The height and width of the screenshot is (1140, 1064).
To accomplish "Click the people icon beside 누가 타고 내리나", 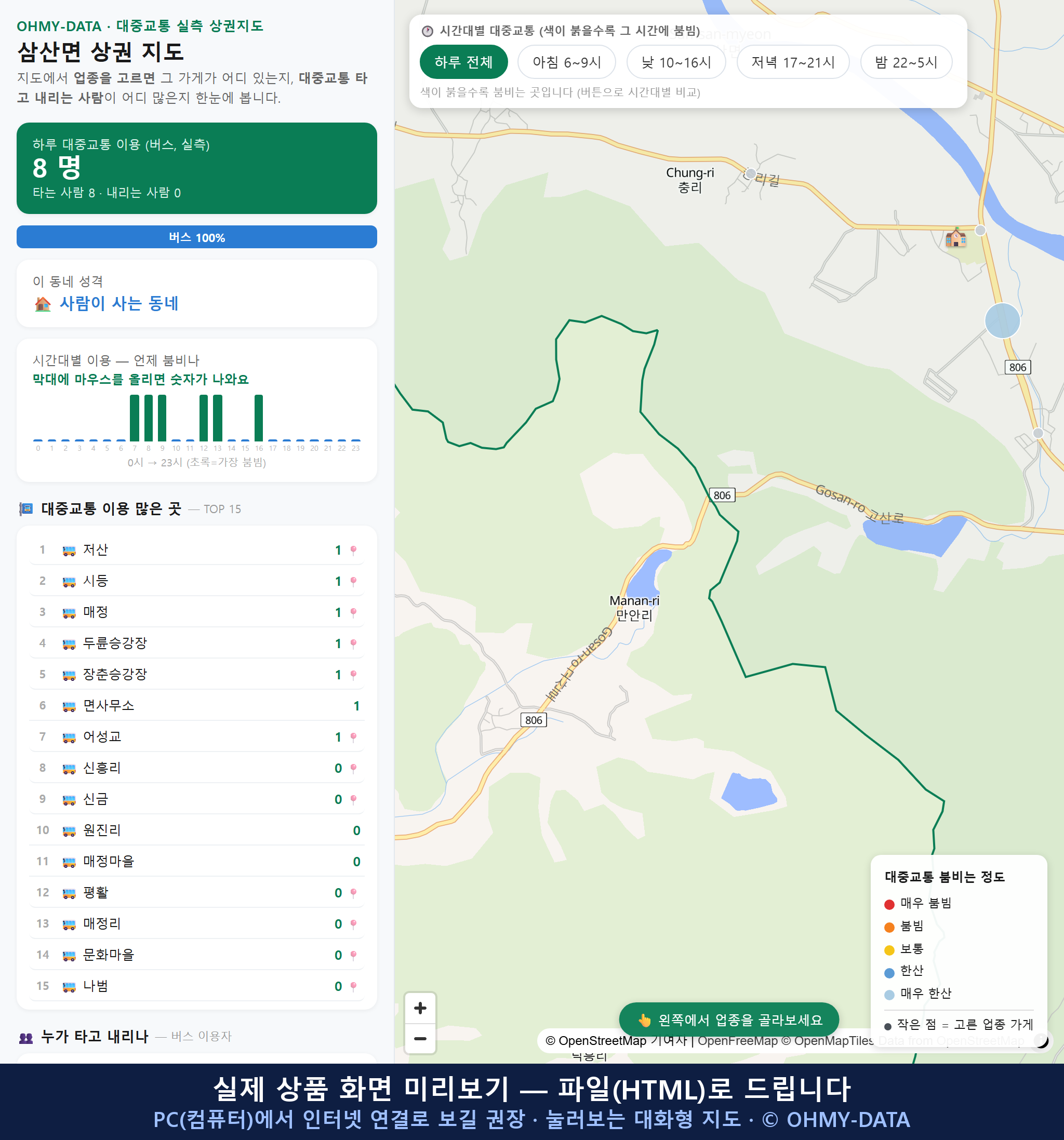I will [x=26, y=1037].
